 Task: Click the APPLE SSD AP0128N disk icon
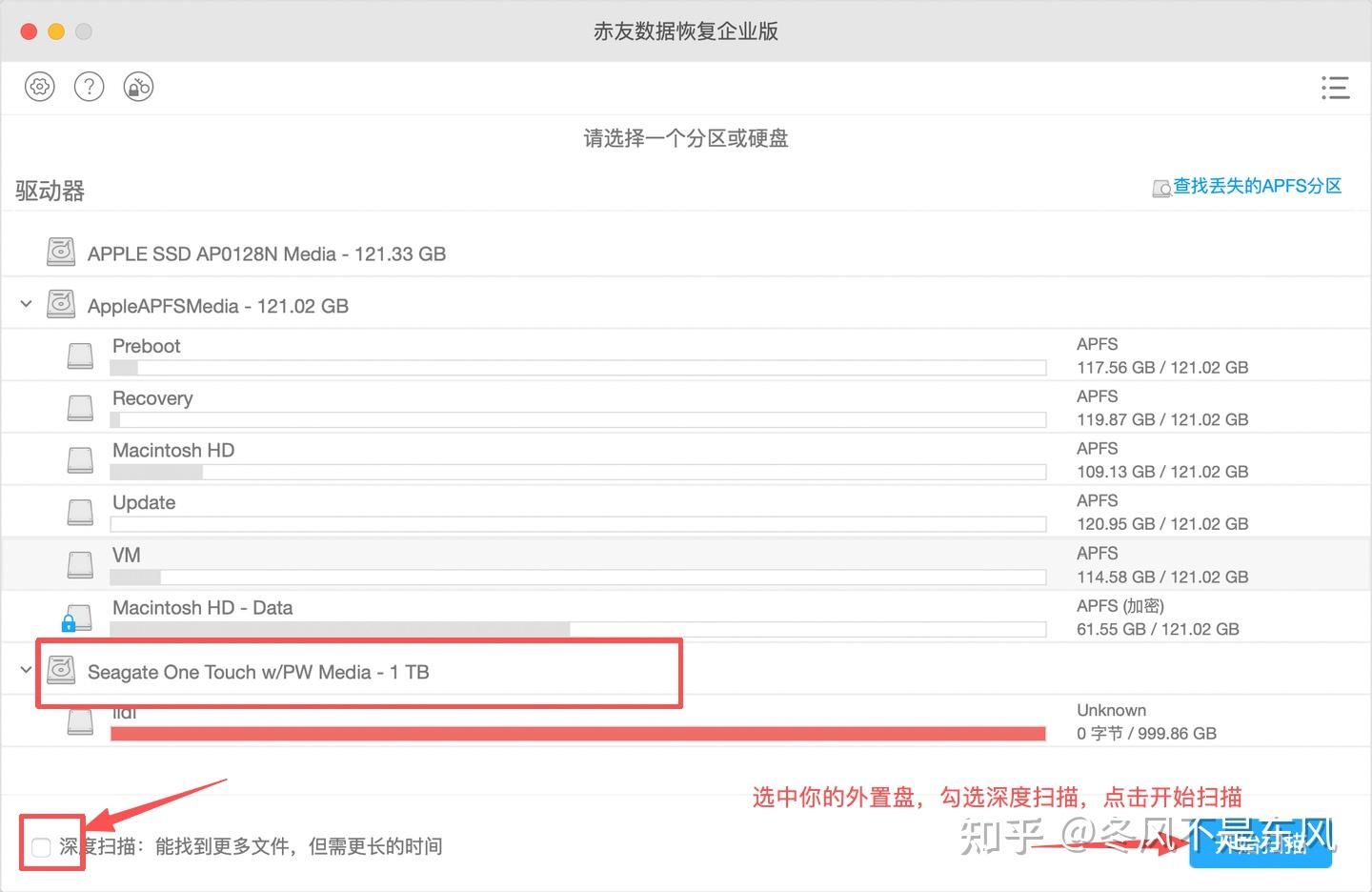click(61, 253)
